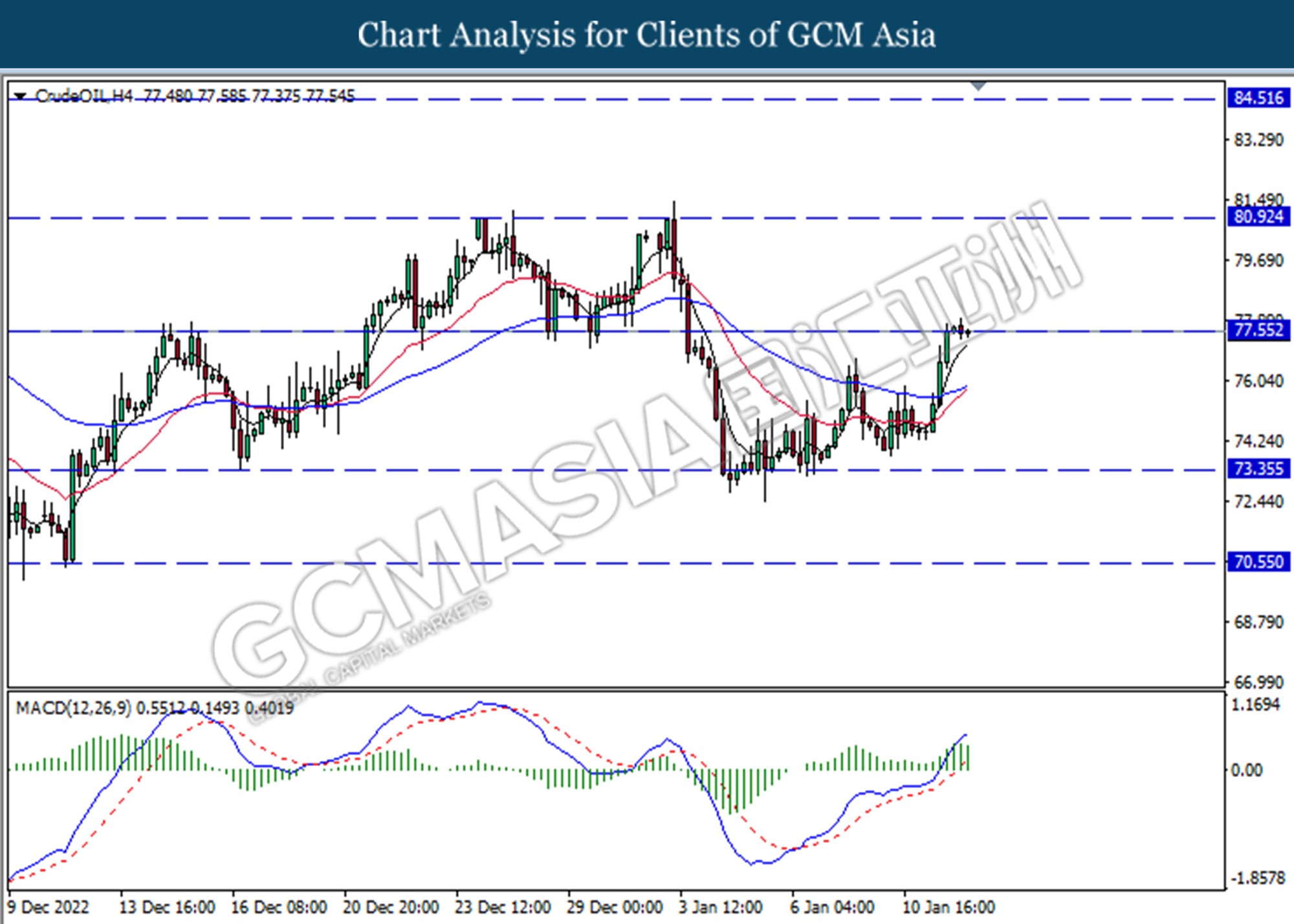Select the 70.550 price level label
This screenshot has height=924, width=1294.
point(1258,562)
